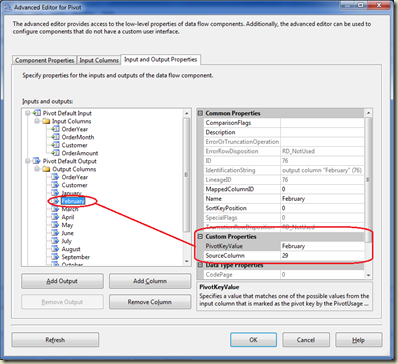Edit the SourceColumn value 29

[x=322, y=256]
